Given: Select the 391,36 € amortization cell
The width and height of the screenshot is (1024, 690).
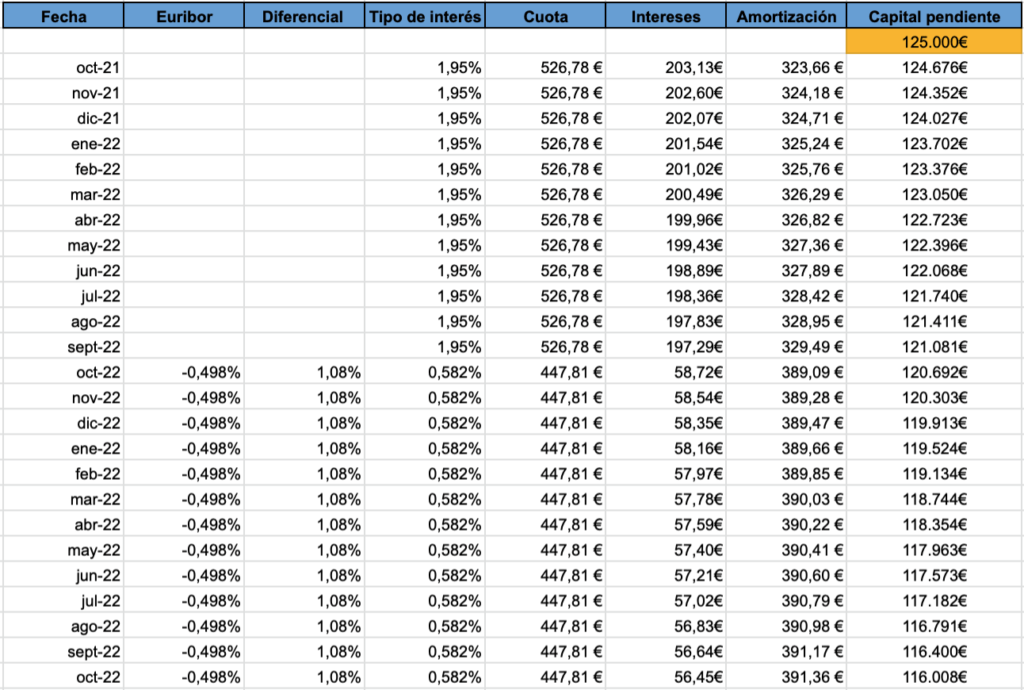Looking at the screenshot, I should click(811, 677).
